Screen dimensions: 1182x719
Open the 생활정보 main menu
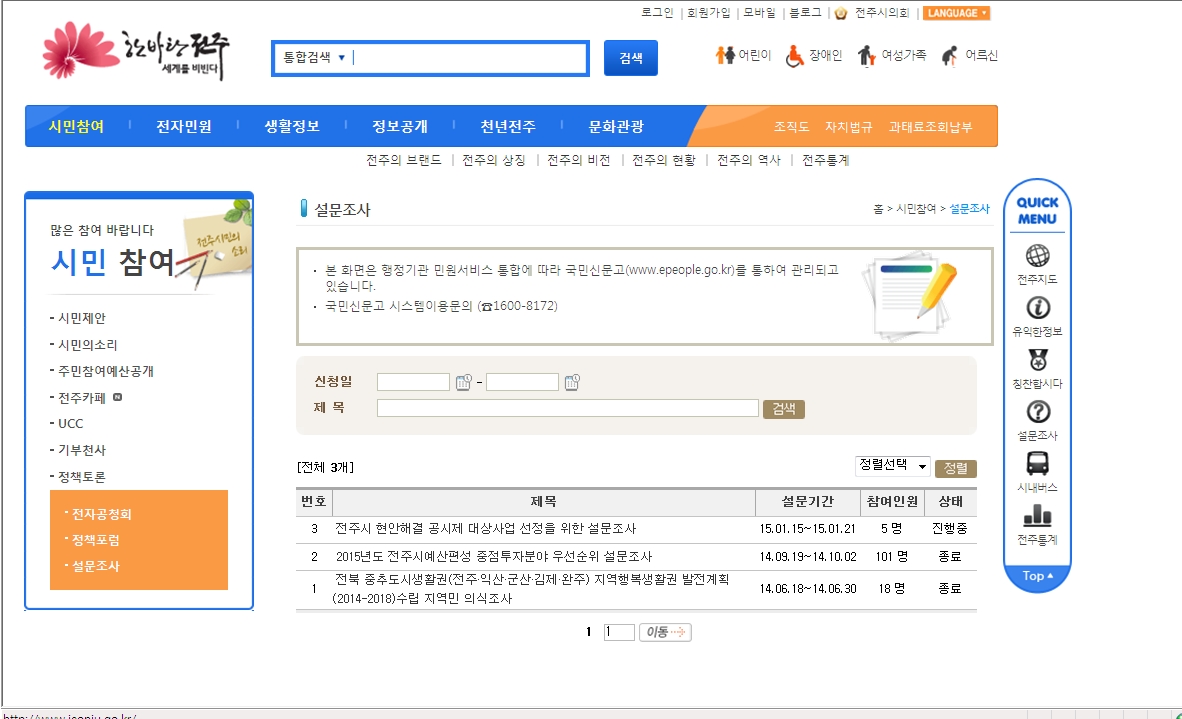point(292,127)
